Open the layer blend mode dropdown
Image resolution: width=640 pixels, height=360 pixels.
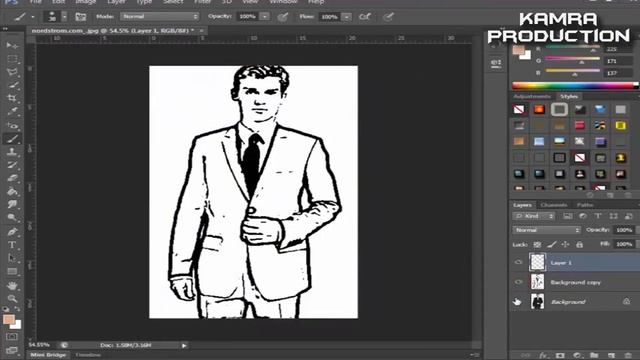547,230
